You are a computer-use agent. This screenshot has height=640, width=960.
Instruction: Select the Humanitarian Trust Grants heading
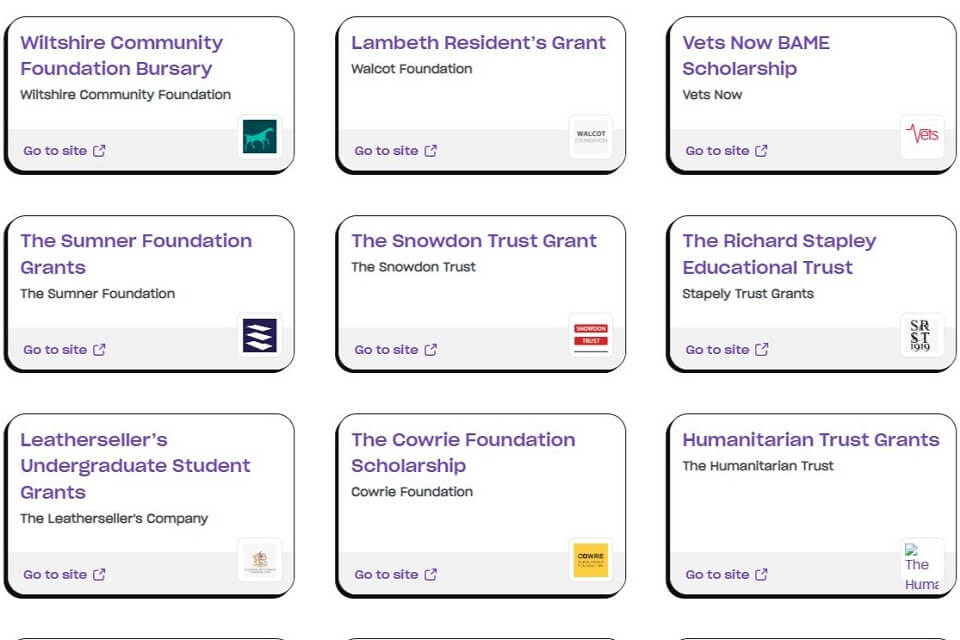click(x=810, y=440)
